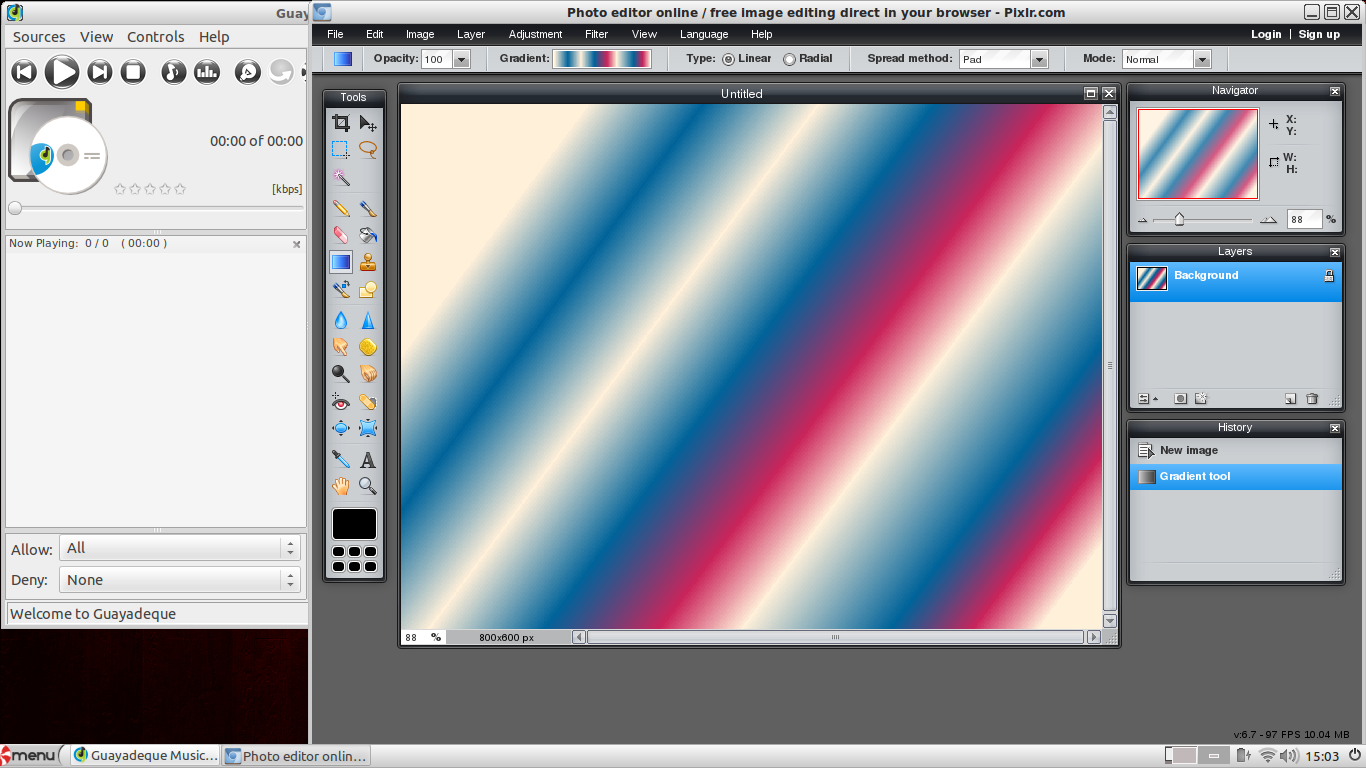Select the Smudge finger tool
Viewport: 1366px width, 768px height.
[x=341, y=347]
